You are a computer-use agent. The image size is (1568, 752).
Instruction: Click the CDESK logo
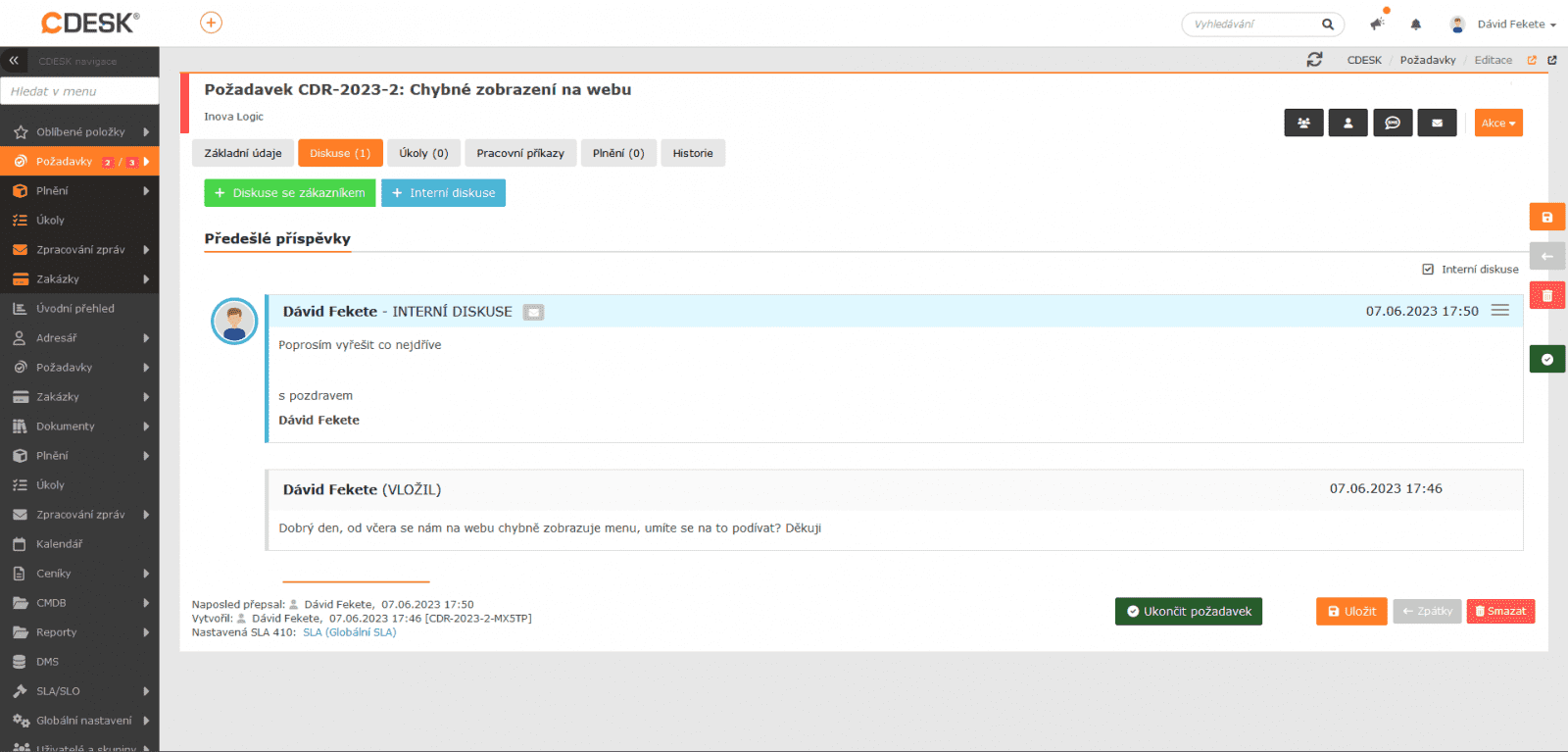click(x=90, y=23)
